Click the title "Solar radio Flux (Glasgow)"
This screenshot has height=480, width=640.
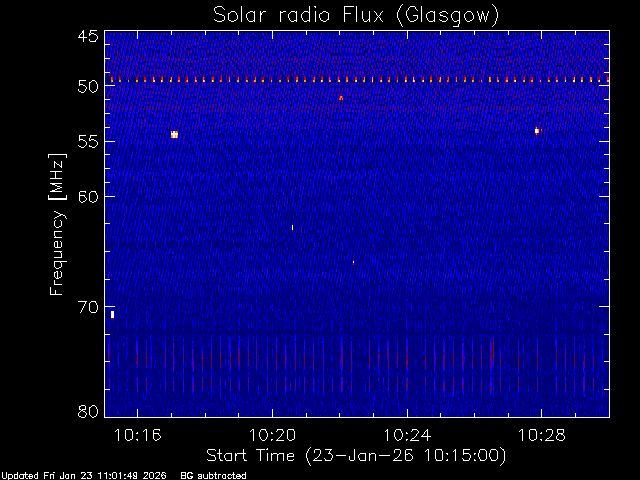[x=356, y=16]
